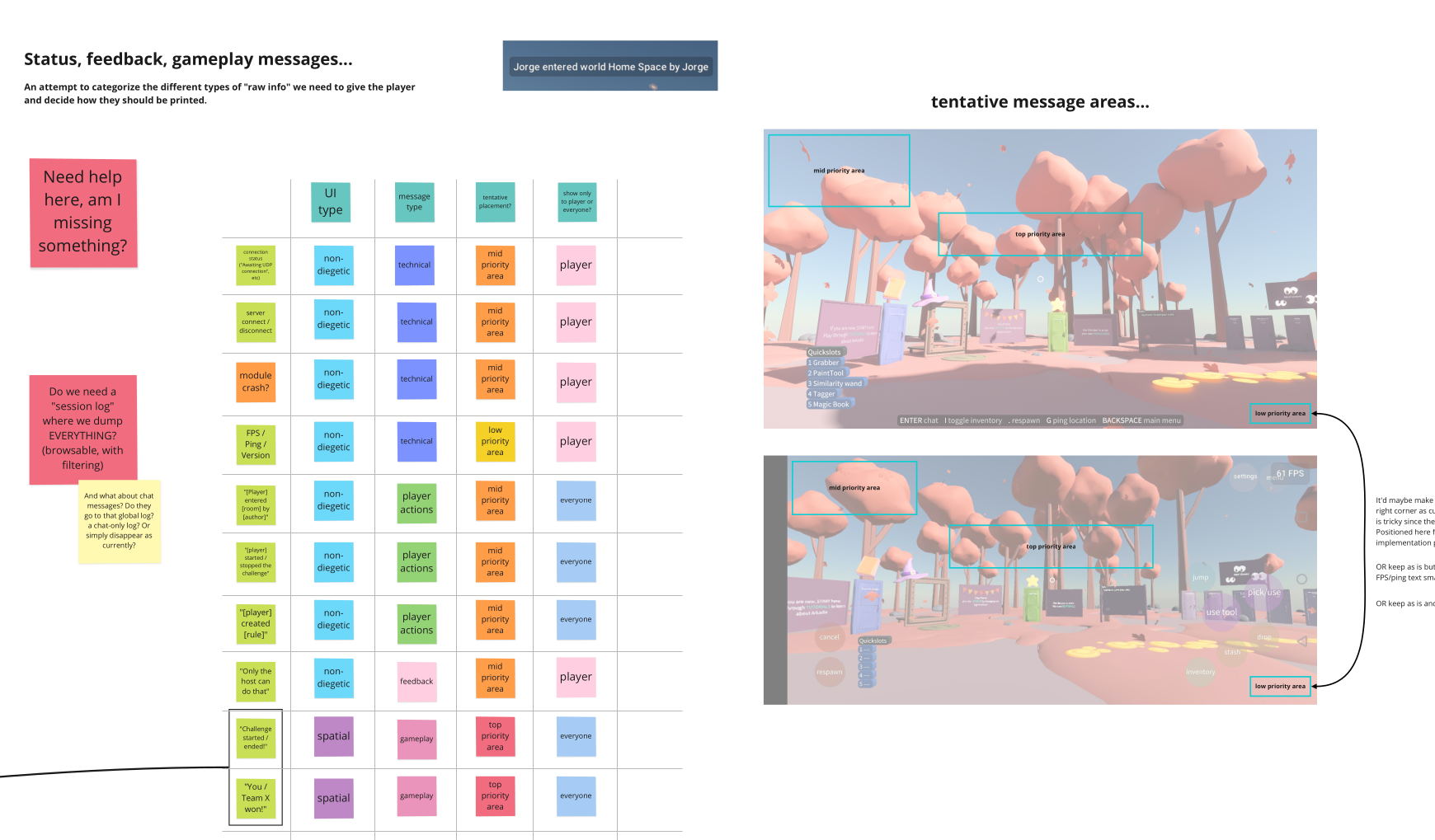This screenshot has width=1435, height=840.
Task: Click "gameplay" in the "You / Team X won" row
Action: [x=416, y=796]
